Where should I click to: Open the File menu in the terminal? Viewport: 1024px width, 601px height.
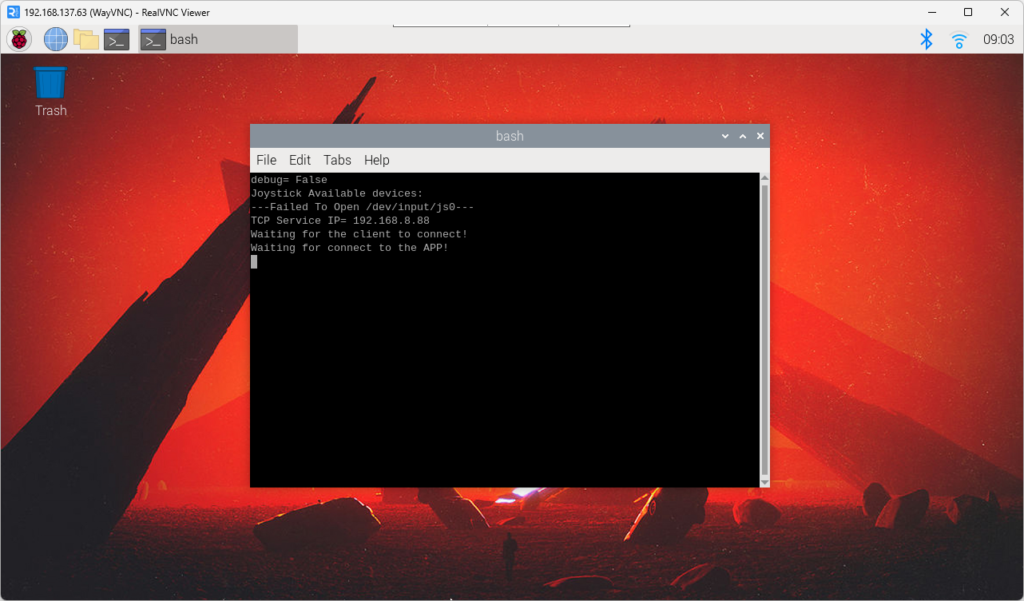pyautogui.click(x=266, y=160)
